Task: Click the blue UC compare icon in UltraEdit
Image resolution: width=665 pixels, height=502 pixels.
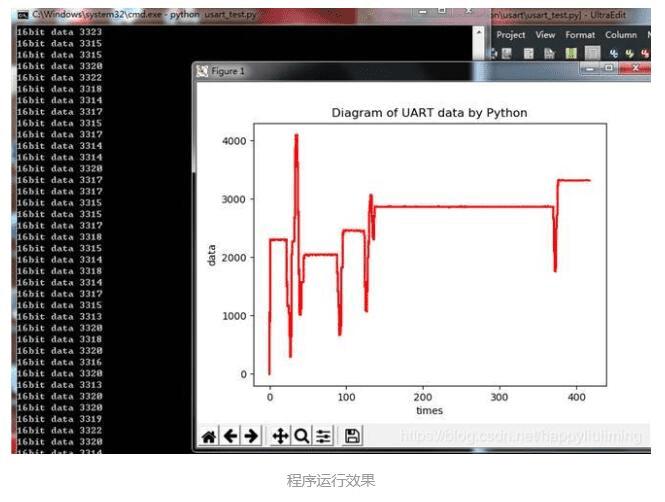Action: pos(613,53)
